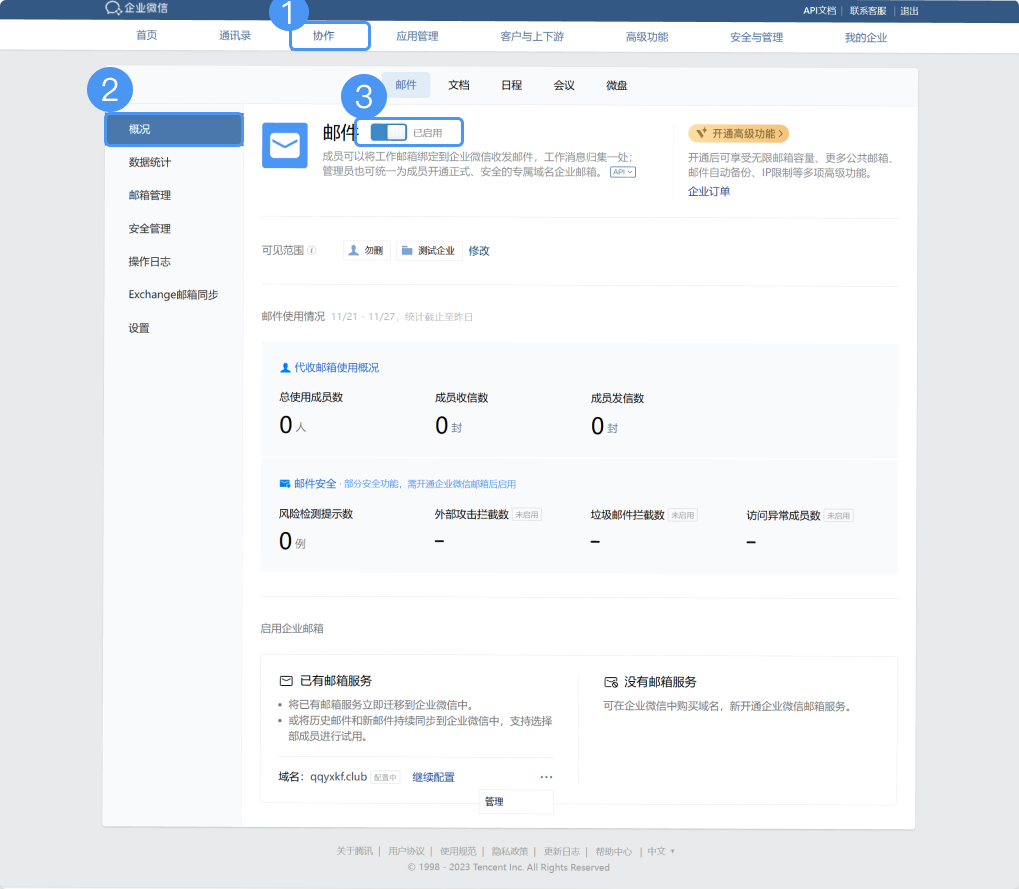This screenshot has height=889, width=1019.
Task: Click the 已有邮箱服务 envelope icon
Action: 286,681
